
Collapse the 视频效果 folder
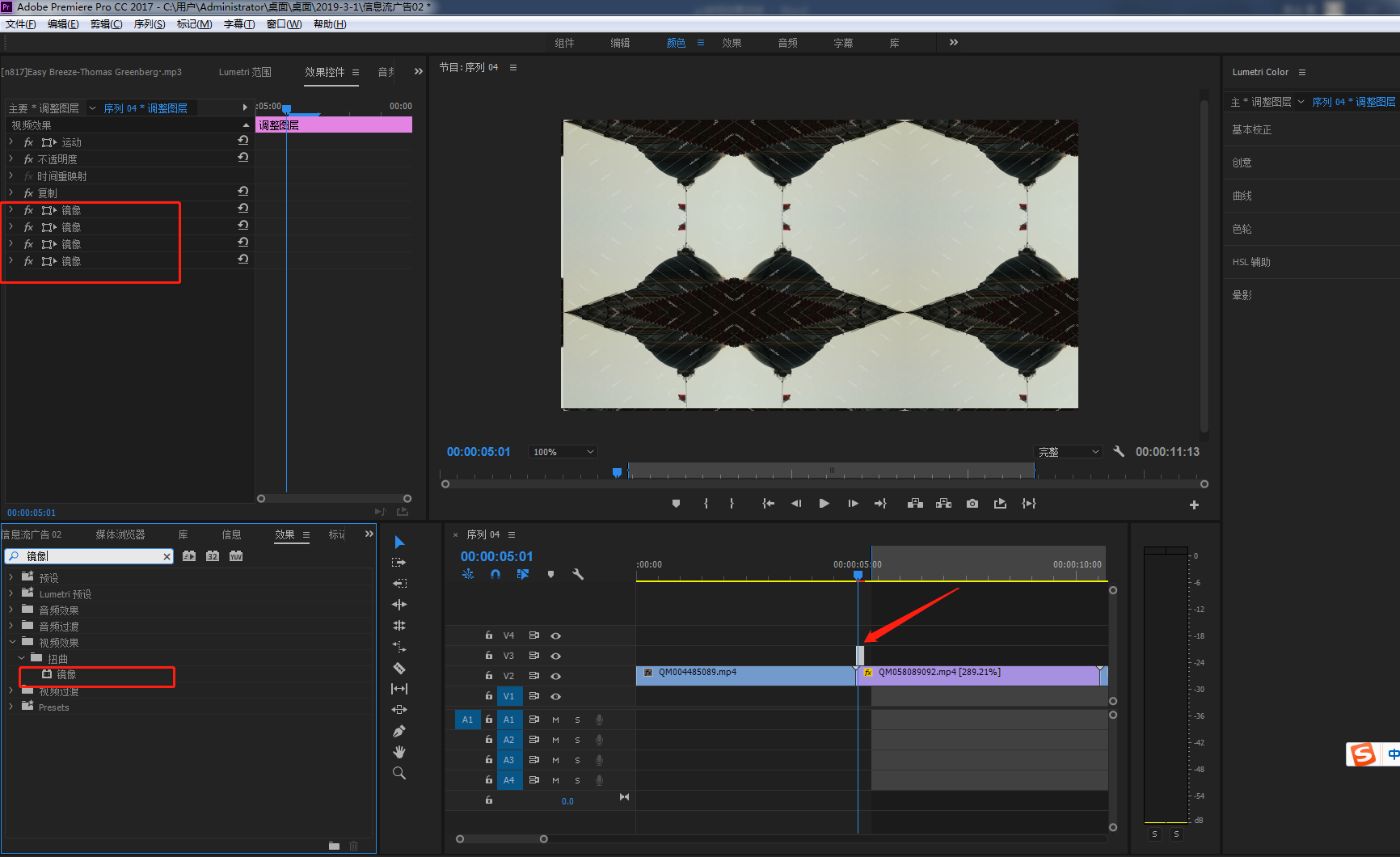click(x=11, y=642)
